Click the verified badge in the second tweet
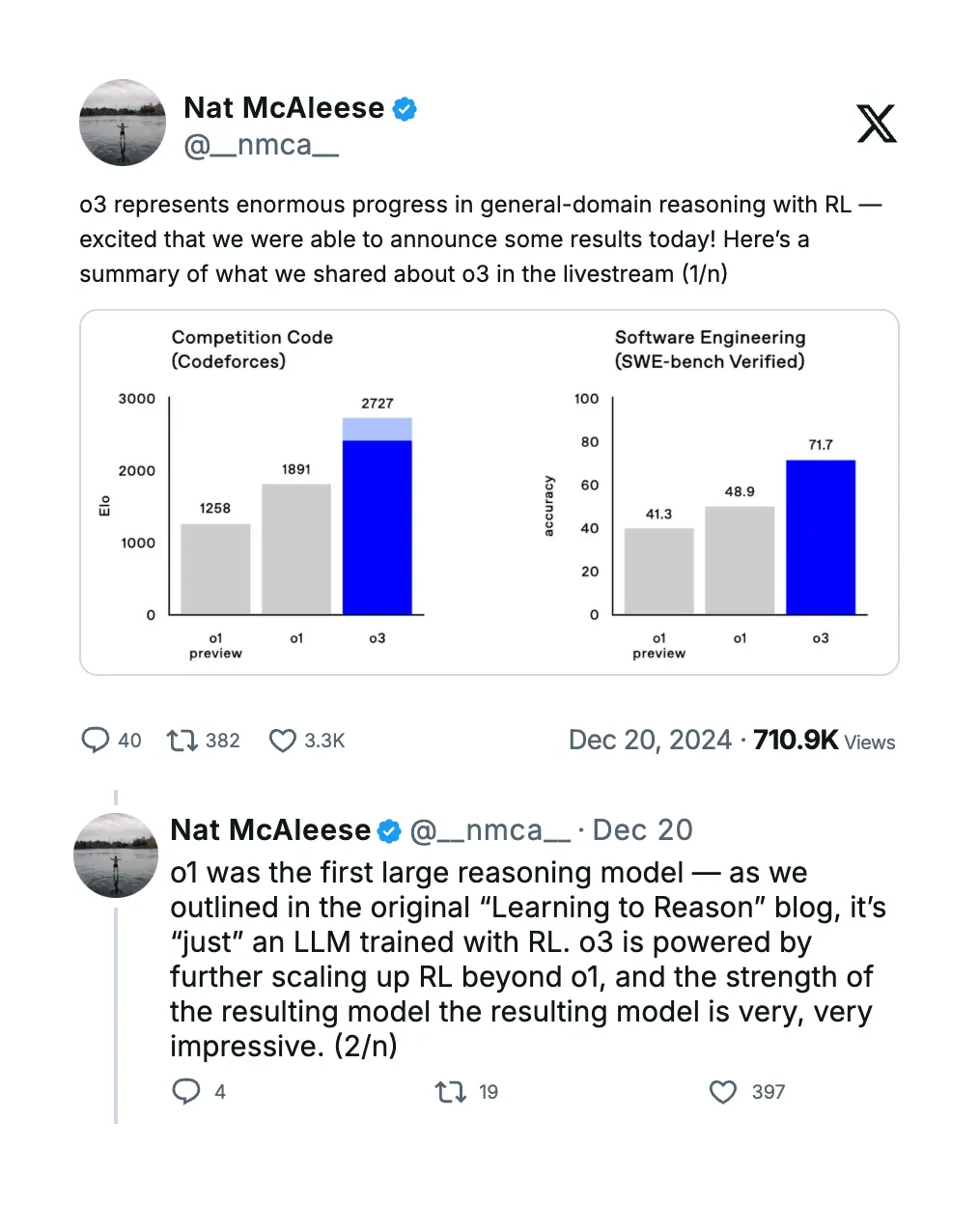 click(x=389, y=831)
